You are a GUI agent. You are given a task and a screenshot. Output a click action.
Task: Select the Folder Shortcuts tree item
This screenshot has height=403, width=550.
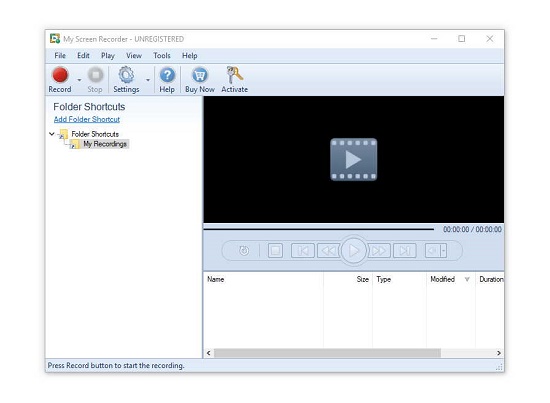(x=95, y=134)
